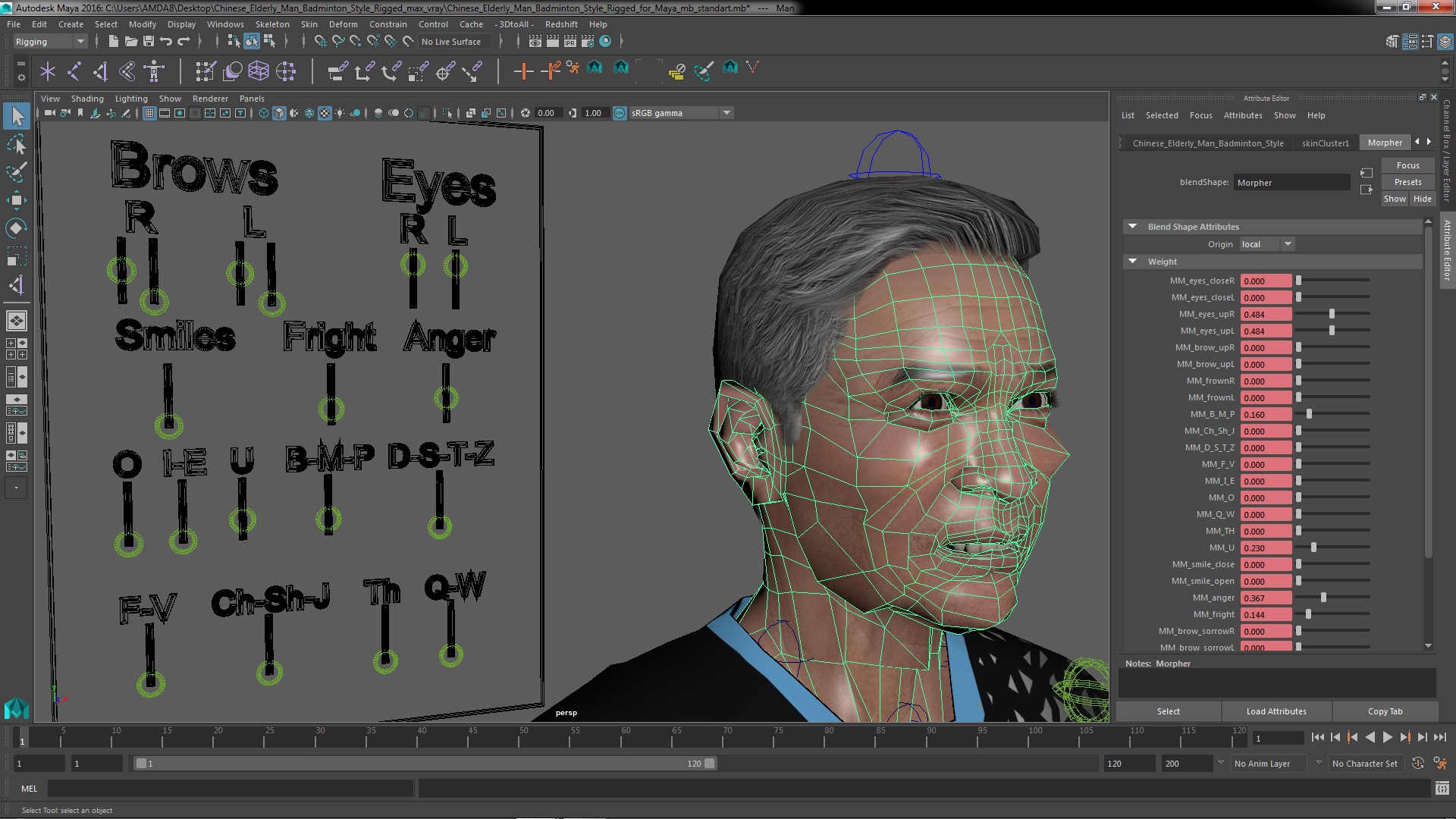
Task: Select by hierarchy mode icon
Action: coord(234,42)
